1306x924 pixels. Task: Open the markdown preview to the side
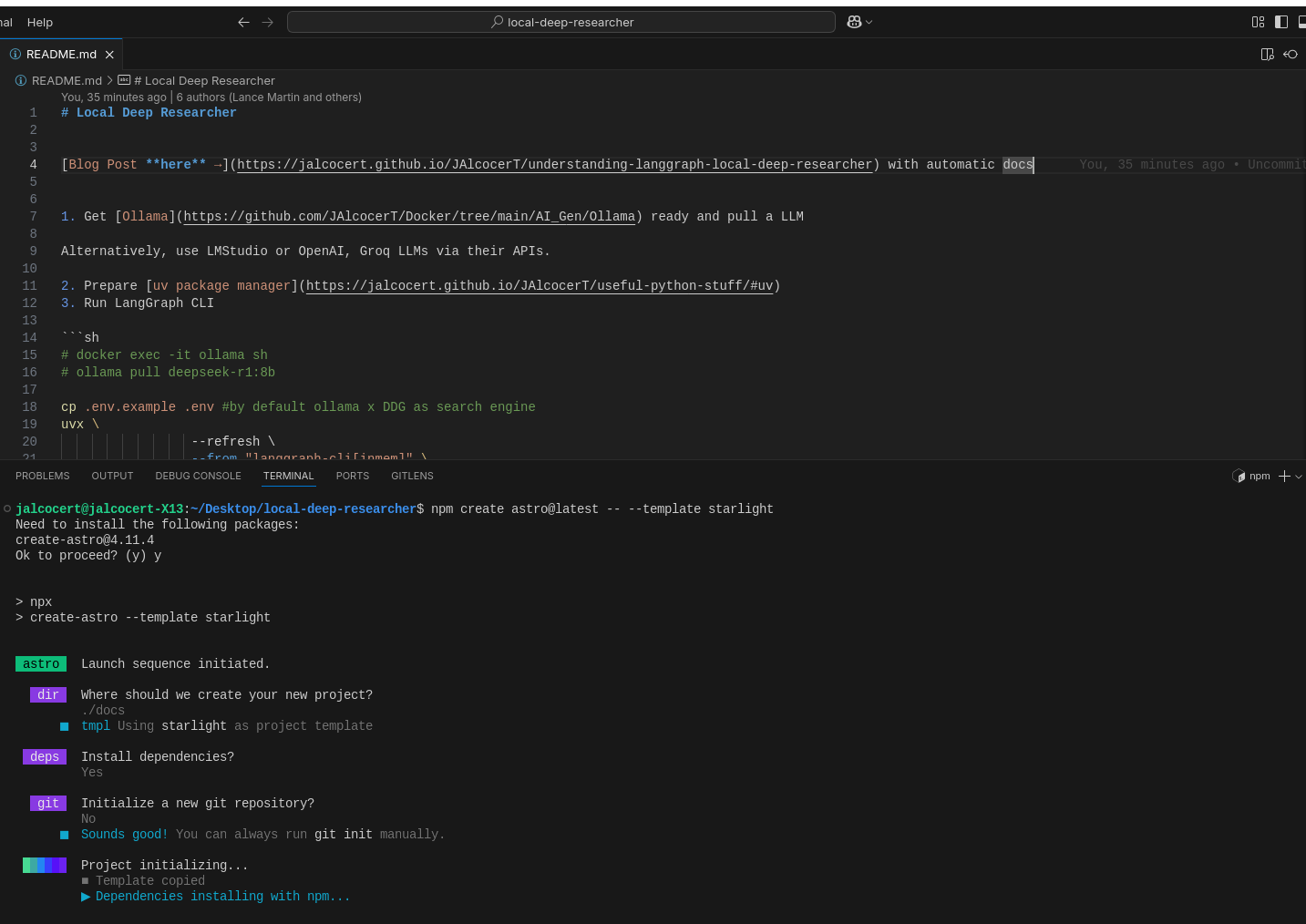coord(1267,55)
